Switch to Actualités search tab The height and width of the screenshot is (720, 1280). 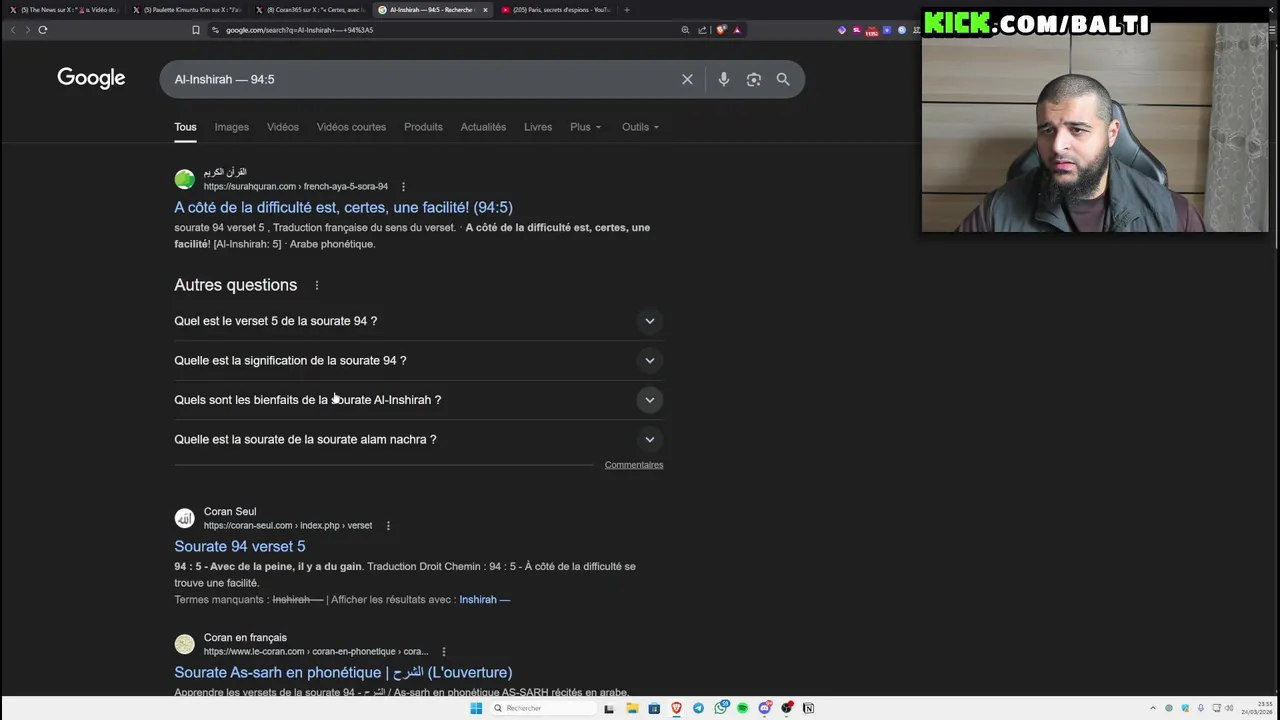click(483, 127)
